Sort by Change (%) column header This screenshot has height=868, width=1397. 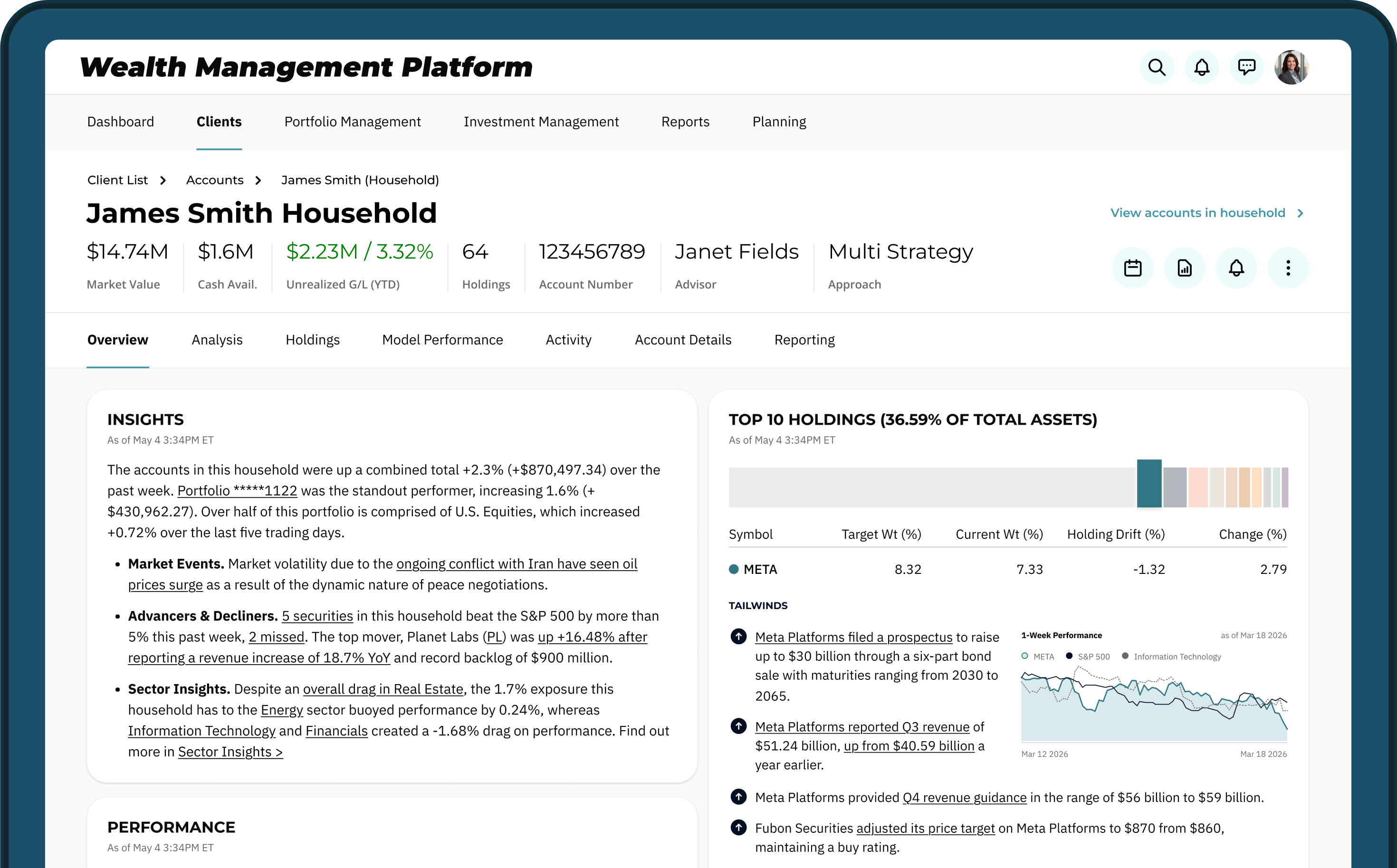[x=1252, y=534]
